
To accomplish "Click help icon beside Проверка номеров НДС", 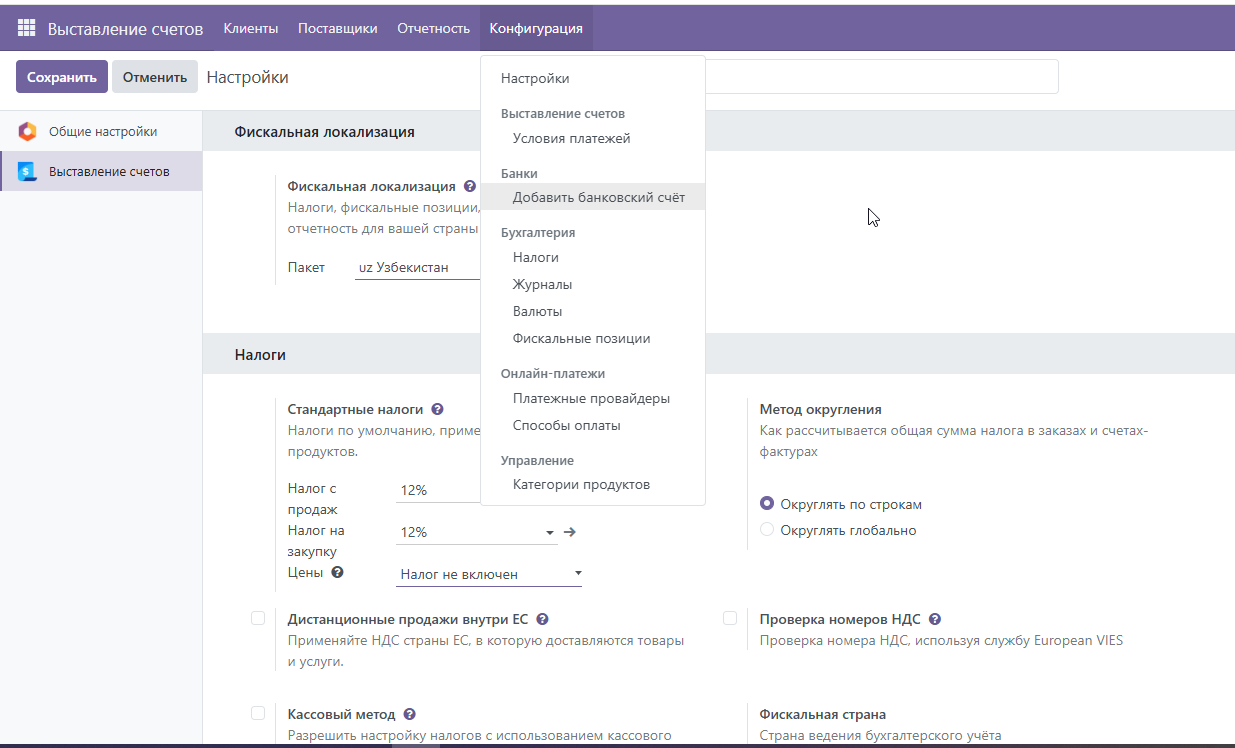I will 934,619.
